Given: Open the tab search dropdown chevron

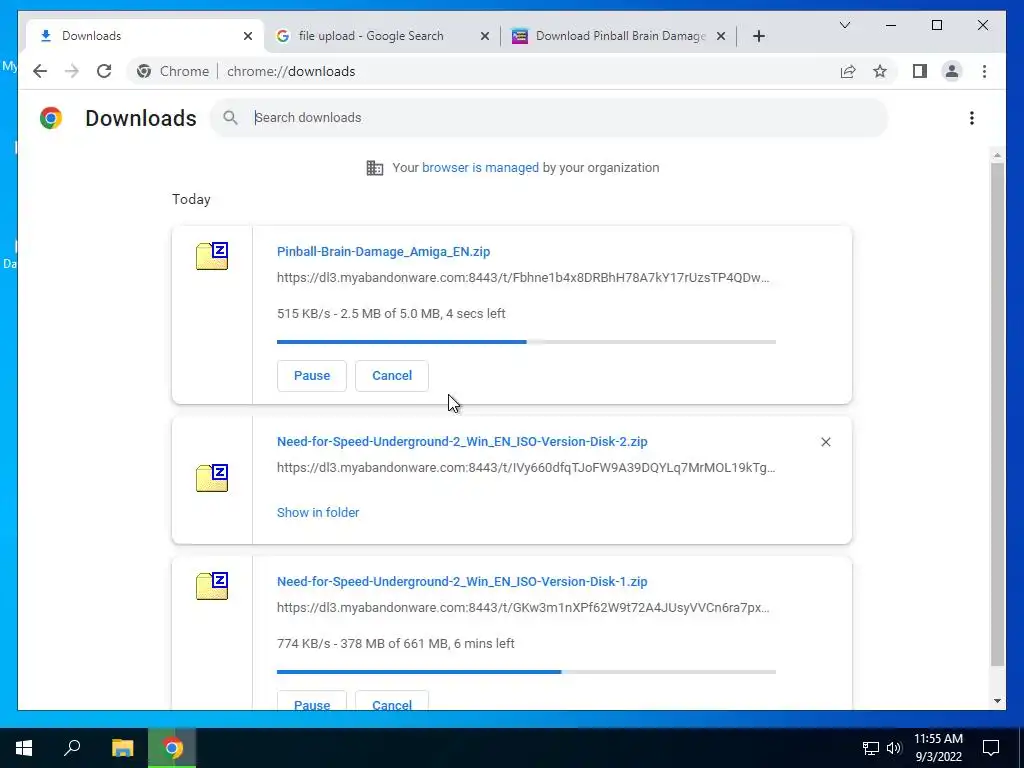Looking at the screenshot, I should 844,25.
